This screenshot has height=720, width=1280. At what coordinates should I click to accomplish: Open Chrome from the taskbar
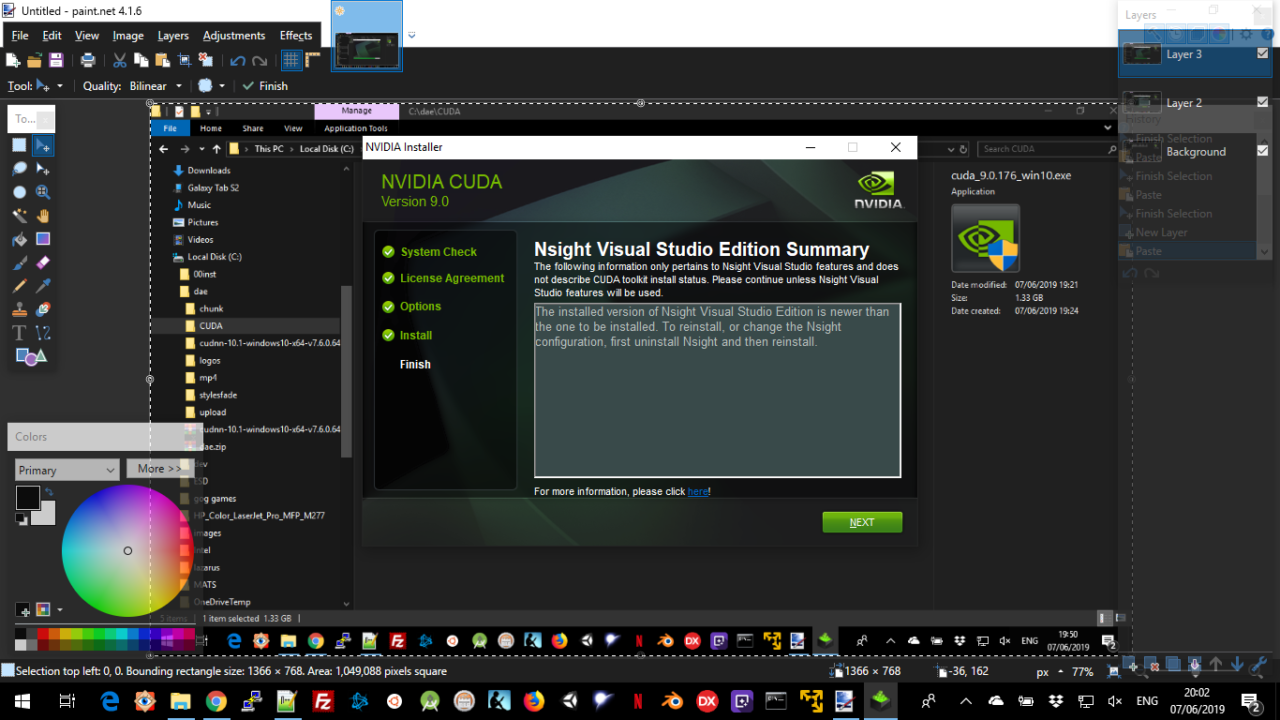[216, 701]
